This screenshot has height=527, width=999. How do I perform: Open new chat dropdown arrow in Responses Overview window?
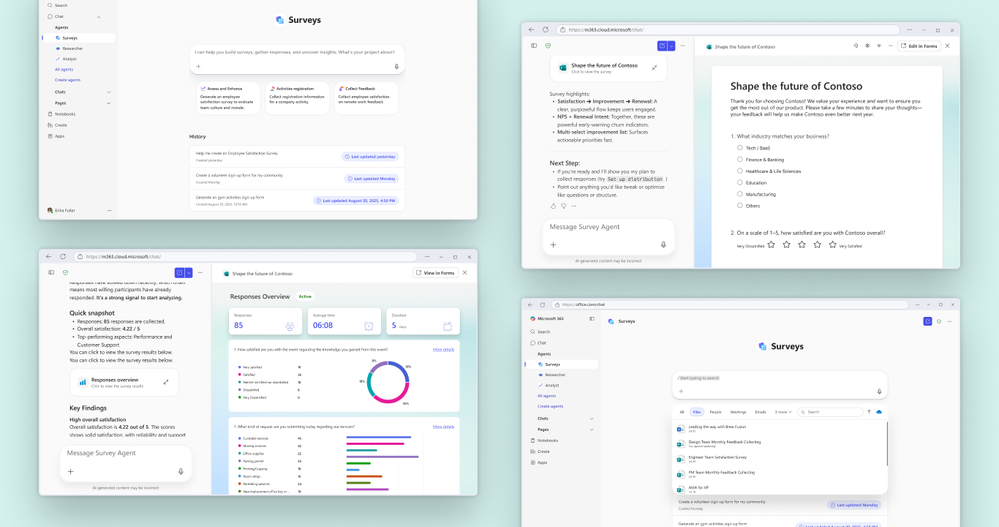pyautogui.click(x=189, y=273)
